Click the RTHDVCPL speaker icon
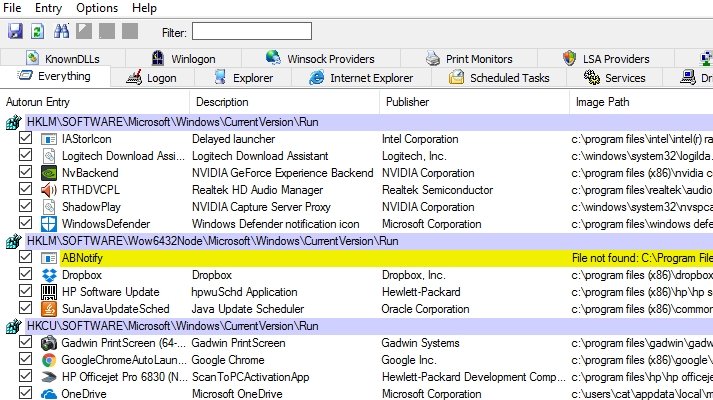The width and height of the screenshot is (713, 400). pyautogui.click(x=49, y=190)
